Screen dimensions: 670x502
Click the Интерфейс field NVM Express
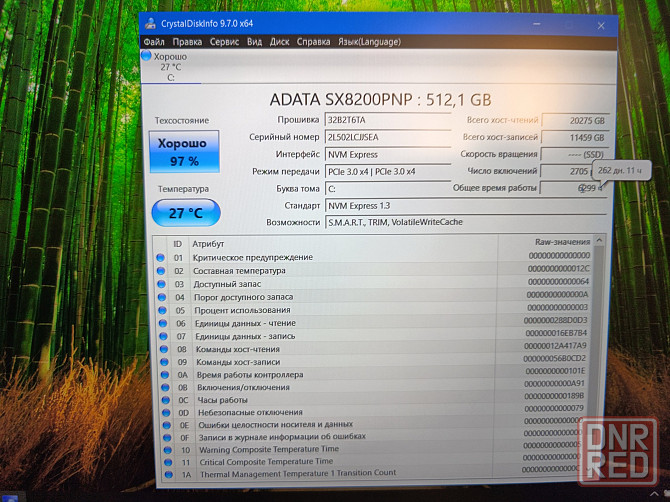tap(388, 155)
